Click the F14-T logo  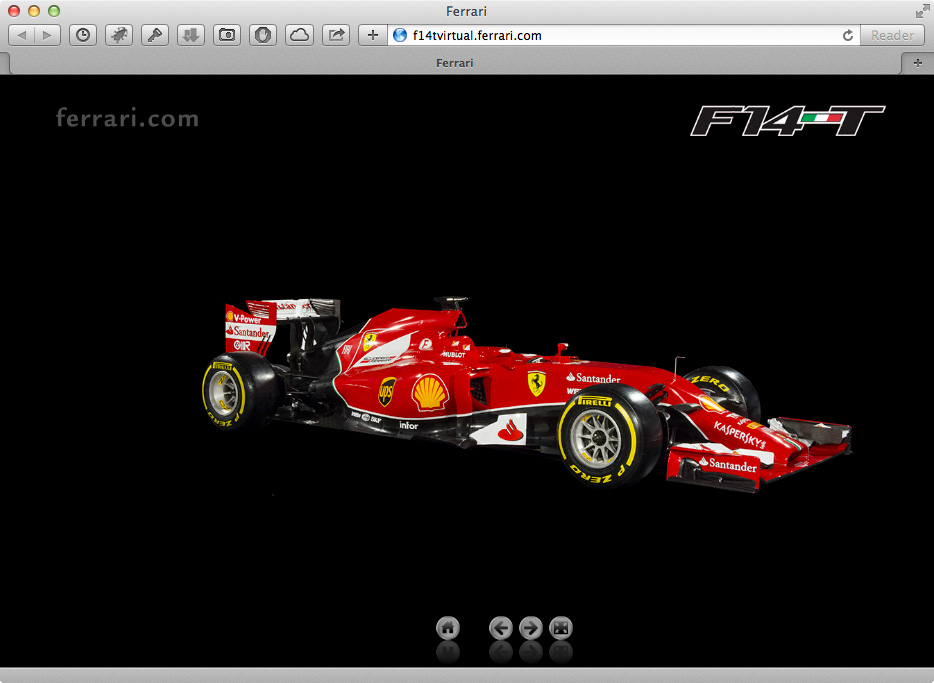point(787,121)
